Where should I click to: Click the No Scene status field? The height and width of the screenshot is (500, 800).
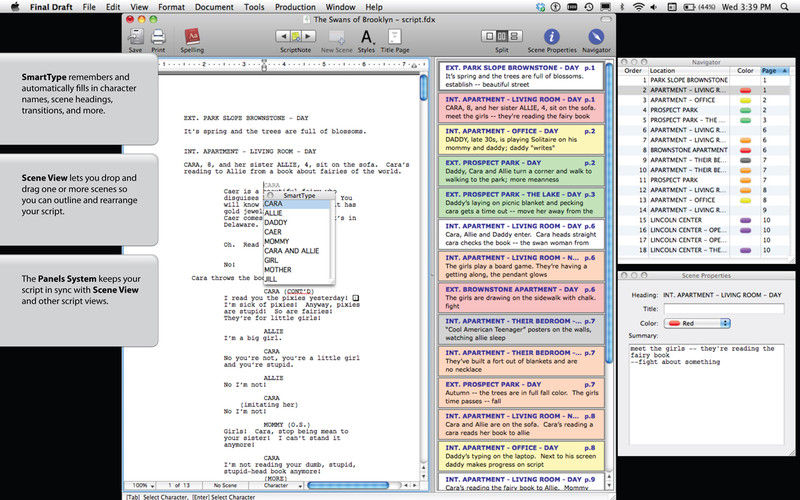click(225, 485)
